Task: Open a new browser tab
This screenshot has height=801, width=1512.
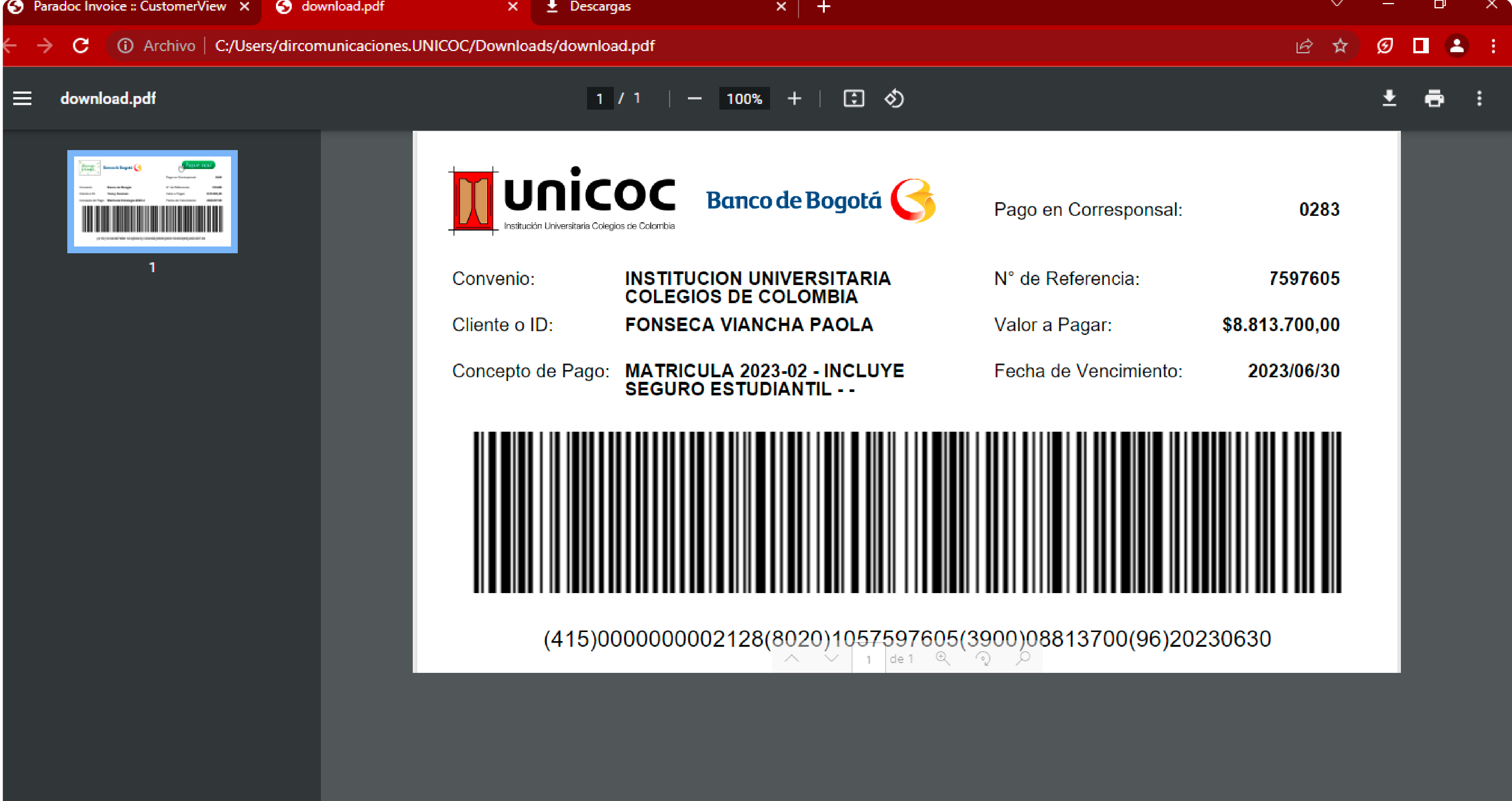Action: tap(823, 7)
